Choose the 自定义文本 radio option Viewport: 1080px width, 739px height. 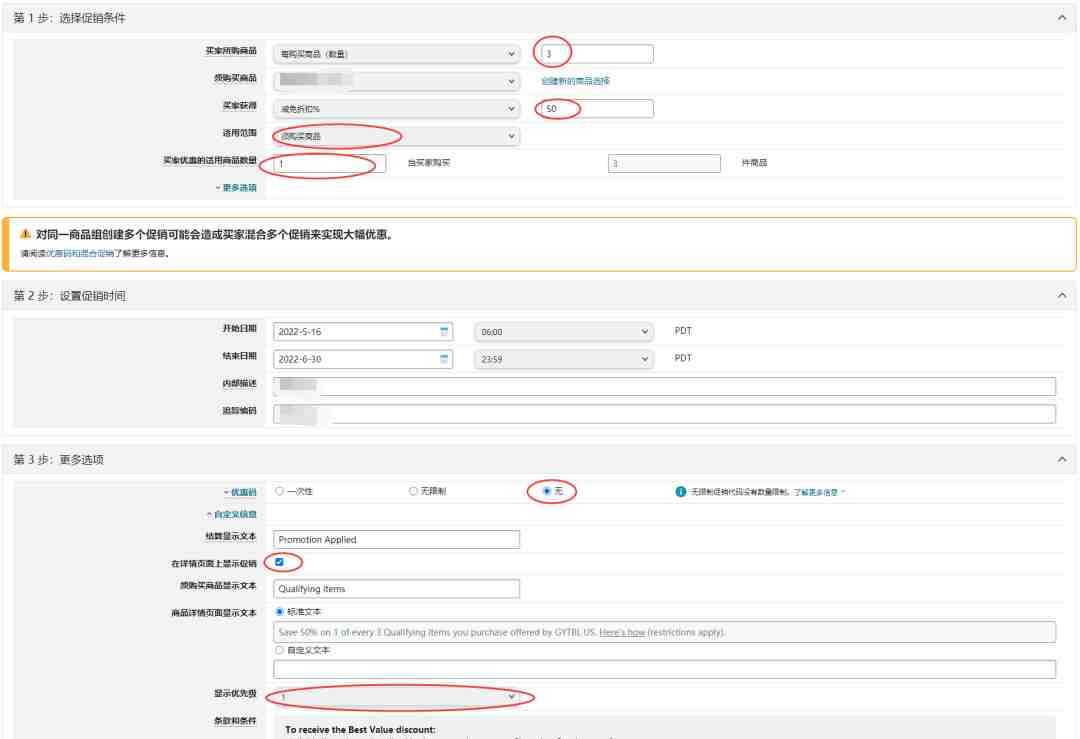[280, 650]
